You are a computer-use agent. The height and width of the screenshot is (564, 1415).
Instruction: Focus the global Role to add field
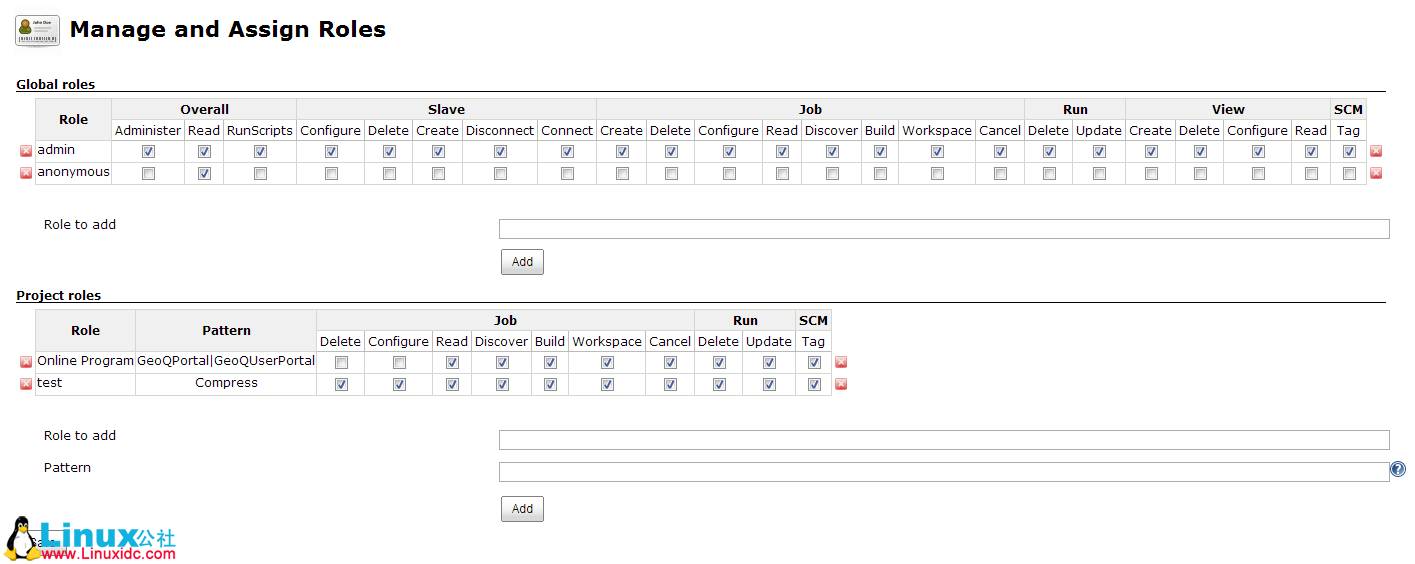[944, 230]
